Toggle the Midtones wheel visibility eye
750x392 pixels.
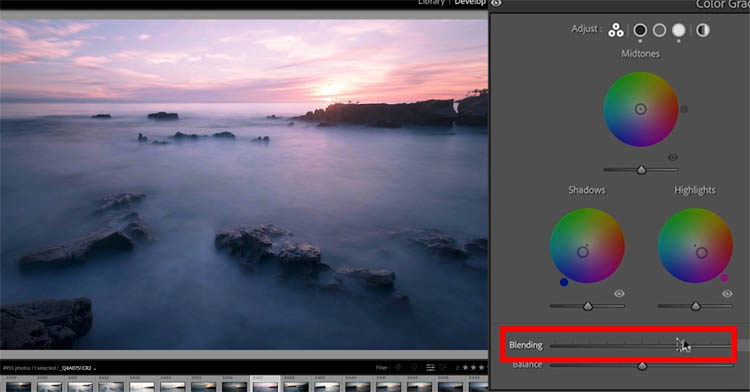point(673,157)
